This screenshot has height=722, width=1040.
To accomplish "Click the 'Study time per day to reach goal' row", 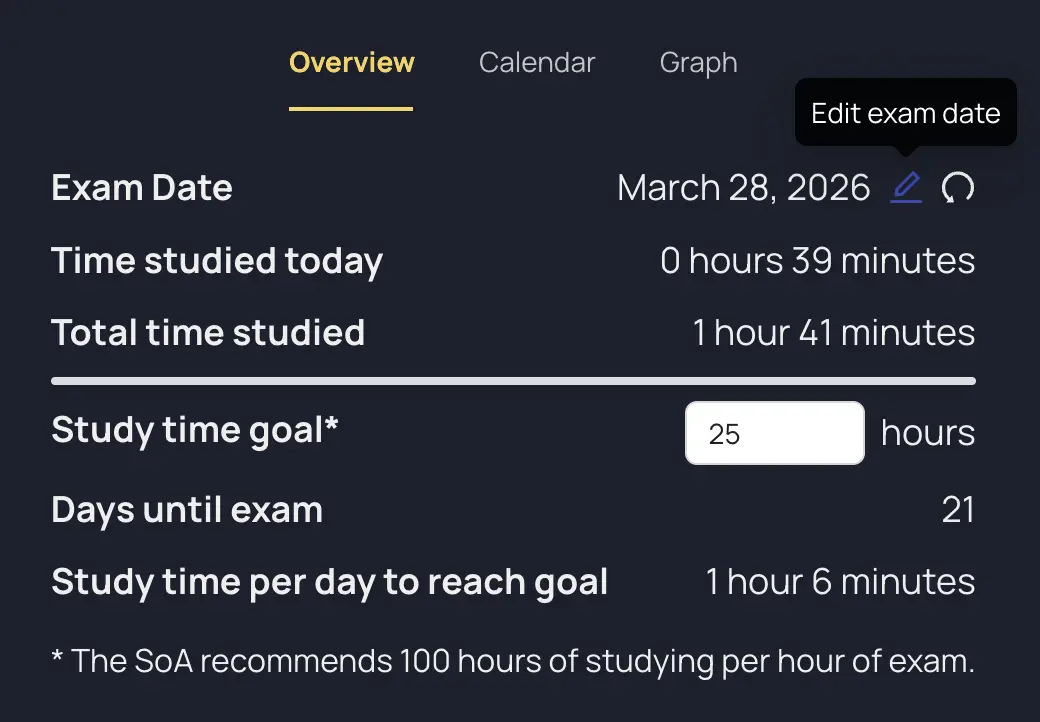I will click(330, 581).
